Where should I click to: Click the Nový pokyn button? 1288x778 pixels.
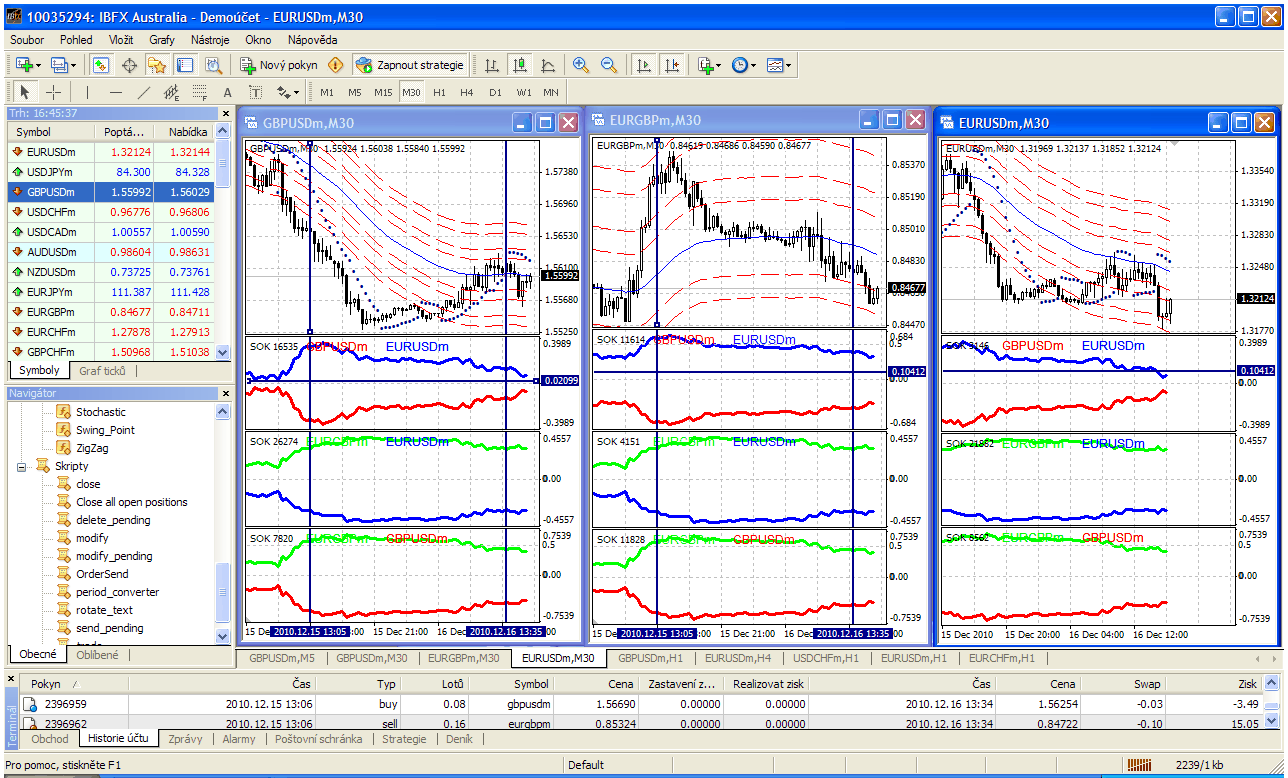[x=278, y=65]
